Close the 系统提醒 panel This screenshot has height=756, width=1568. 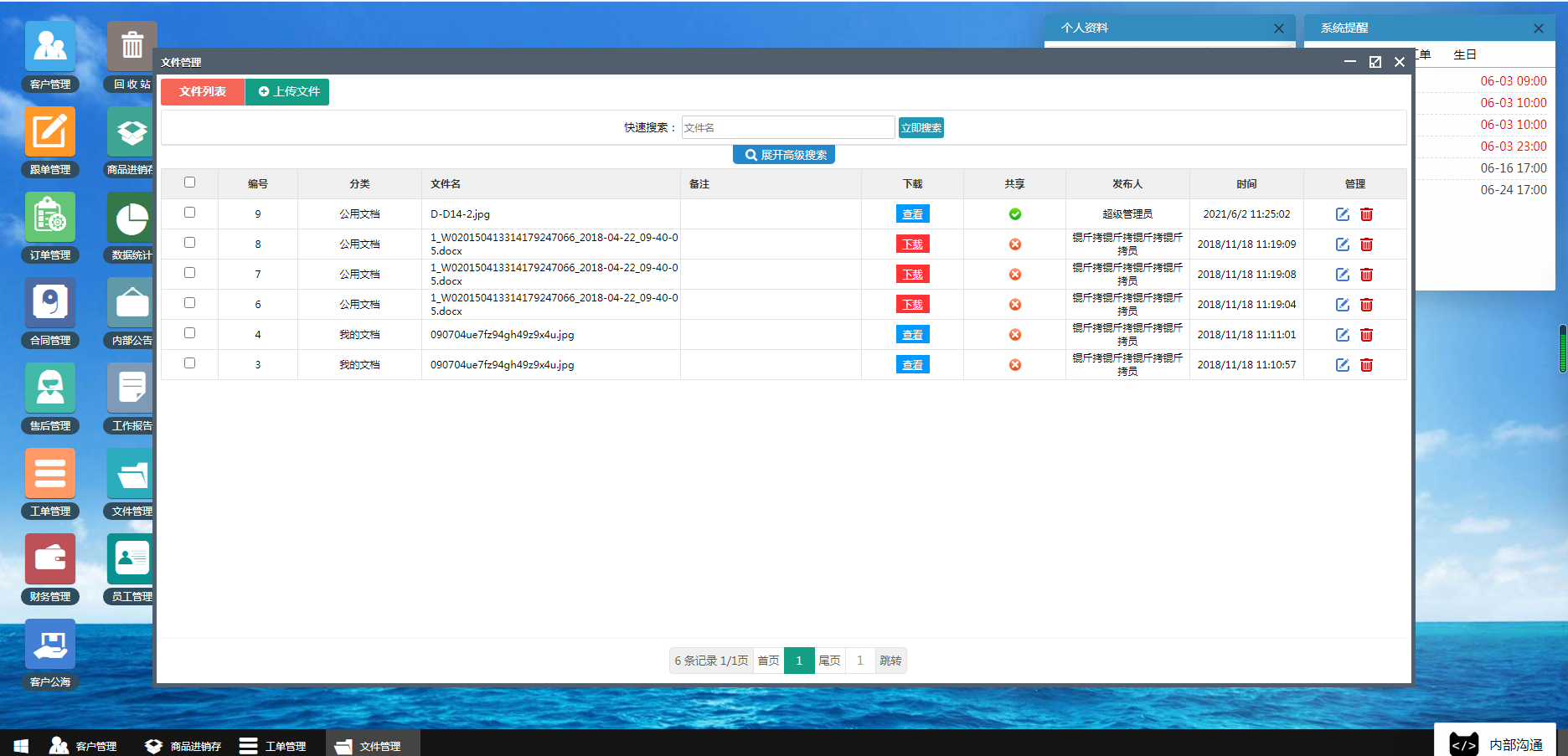click(1539, 28)
